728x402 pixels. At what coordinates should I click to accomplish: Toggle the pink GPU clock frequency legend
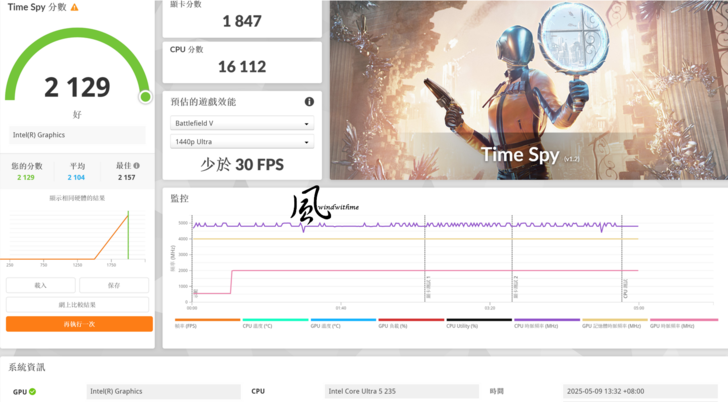pos(684,320)
